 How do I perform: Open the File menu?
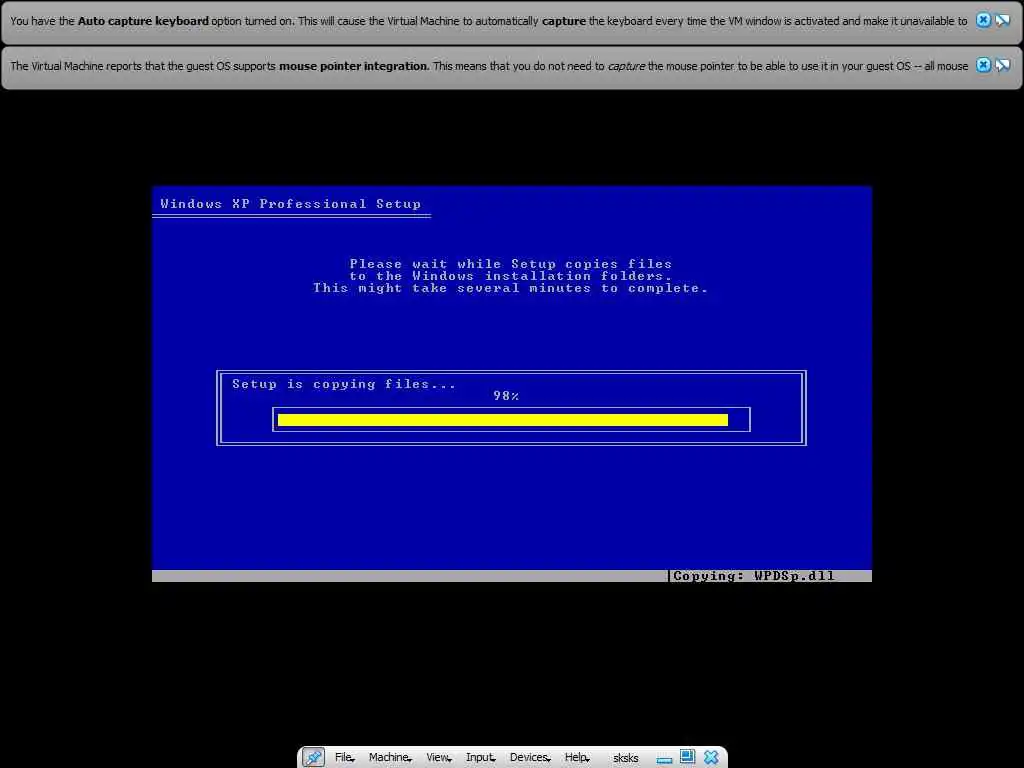344,758
